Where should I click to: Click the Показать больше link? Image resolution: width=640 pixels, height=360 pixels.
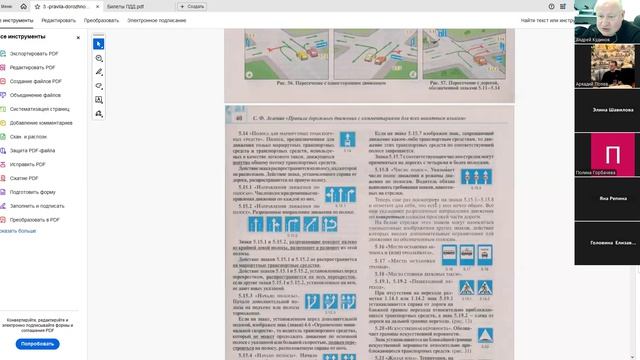18,231
